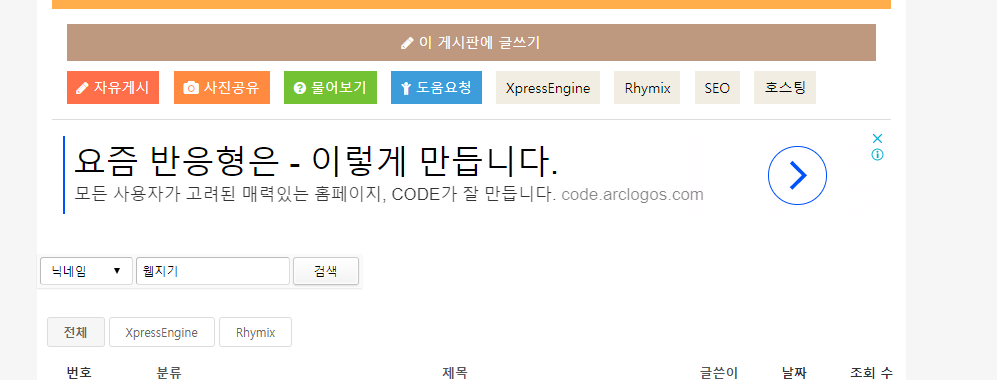Screen dimensions: 997x380
Task: Expand the 닉네임 search type dropdown
Action: point(86,271)
